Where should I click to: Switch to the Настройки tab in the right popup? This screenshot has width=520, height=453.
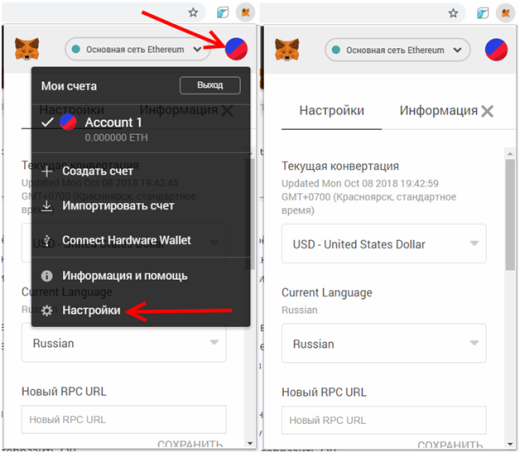332,110
